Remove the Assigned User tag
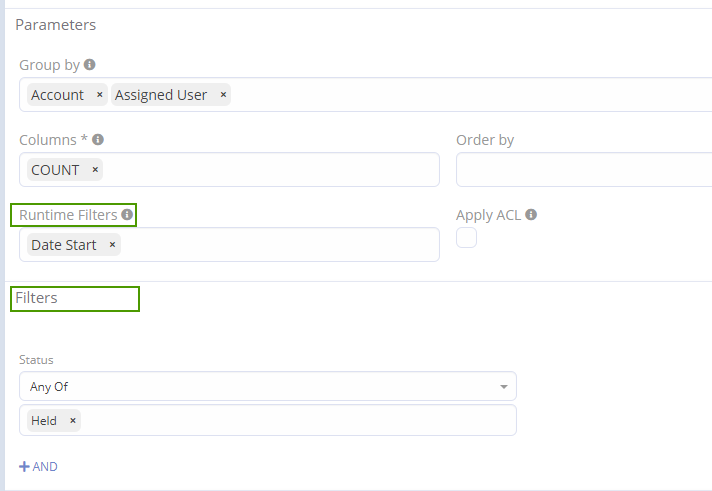 [223, 95]
